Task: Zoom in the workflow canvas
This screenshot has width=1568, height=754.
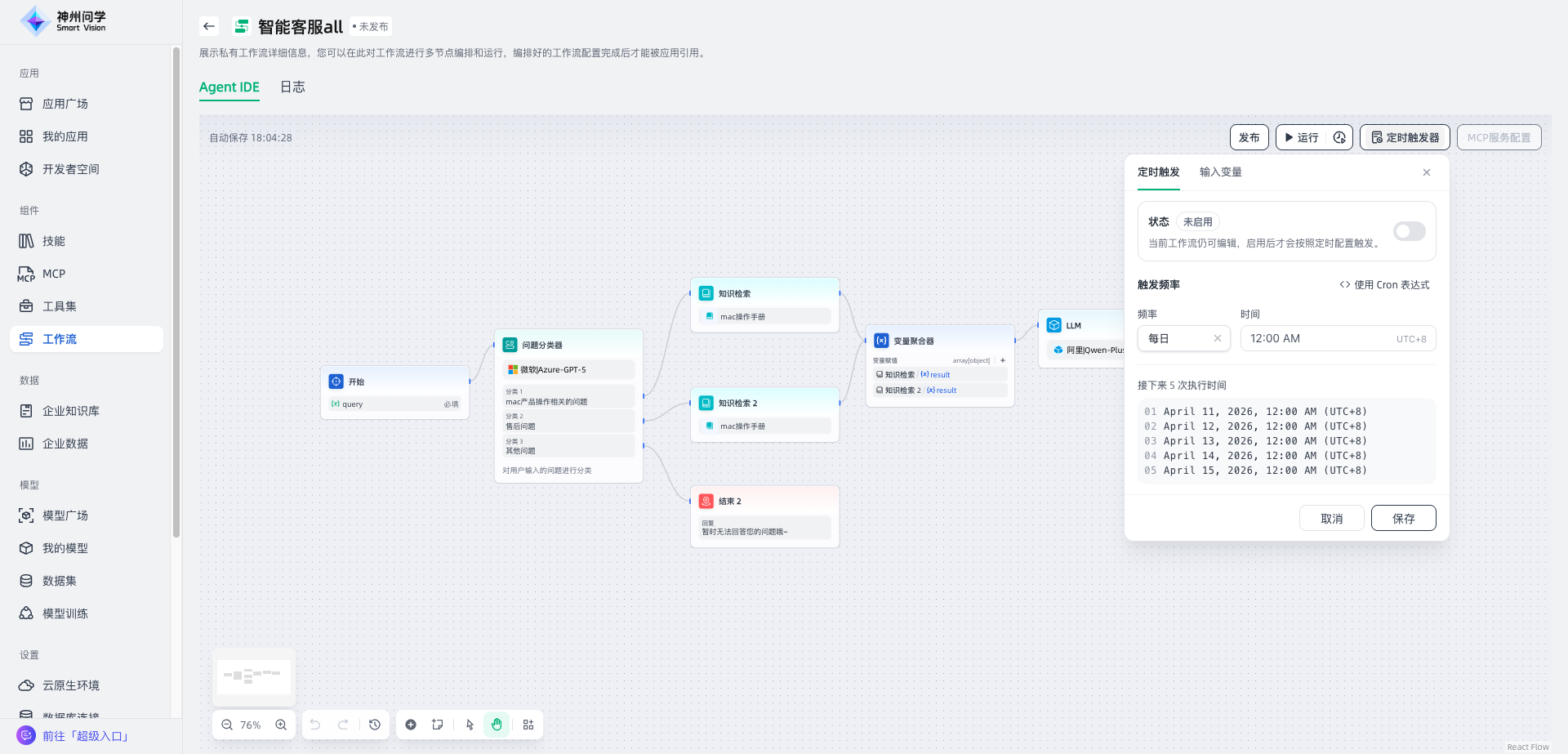Action: (281, 725)
